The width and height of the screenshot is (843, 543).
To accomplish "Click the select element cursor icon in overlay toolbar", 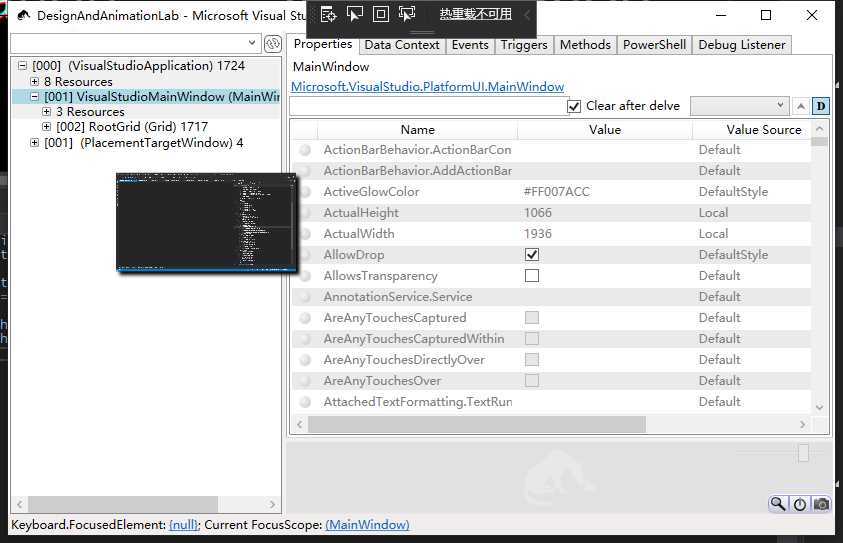I will point(354,14).
